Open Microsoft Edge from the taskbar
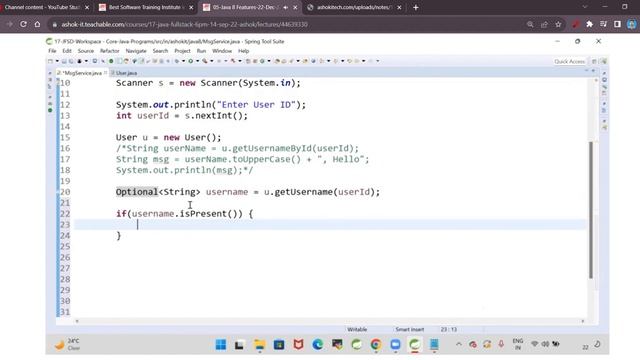 (x=318, y=345)
